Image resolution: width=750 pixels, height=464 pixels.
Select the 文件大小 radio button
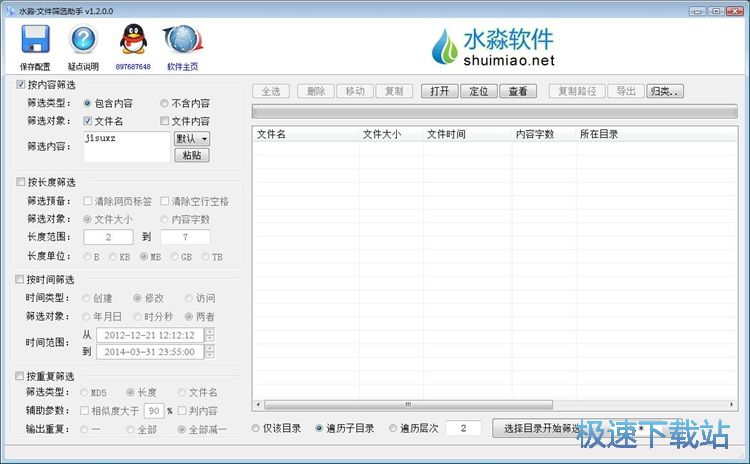coord(87,219)
